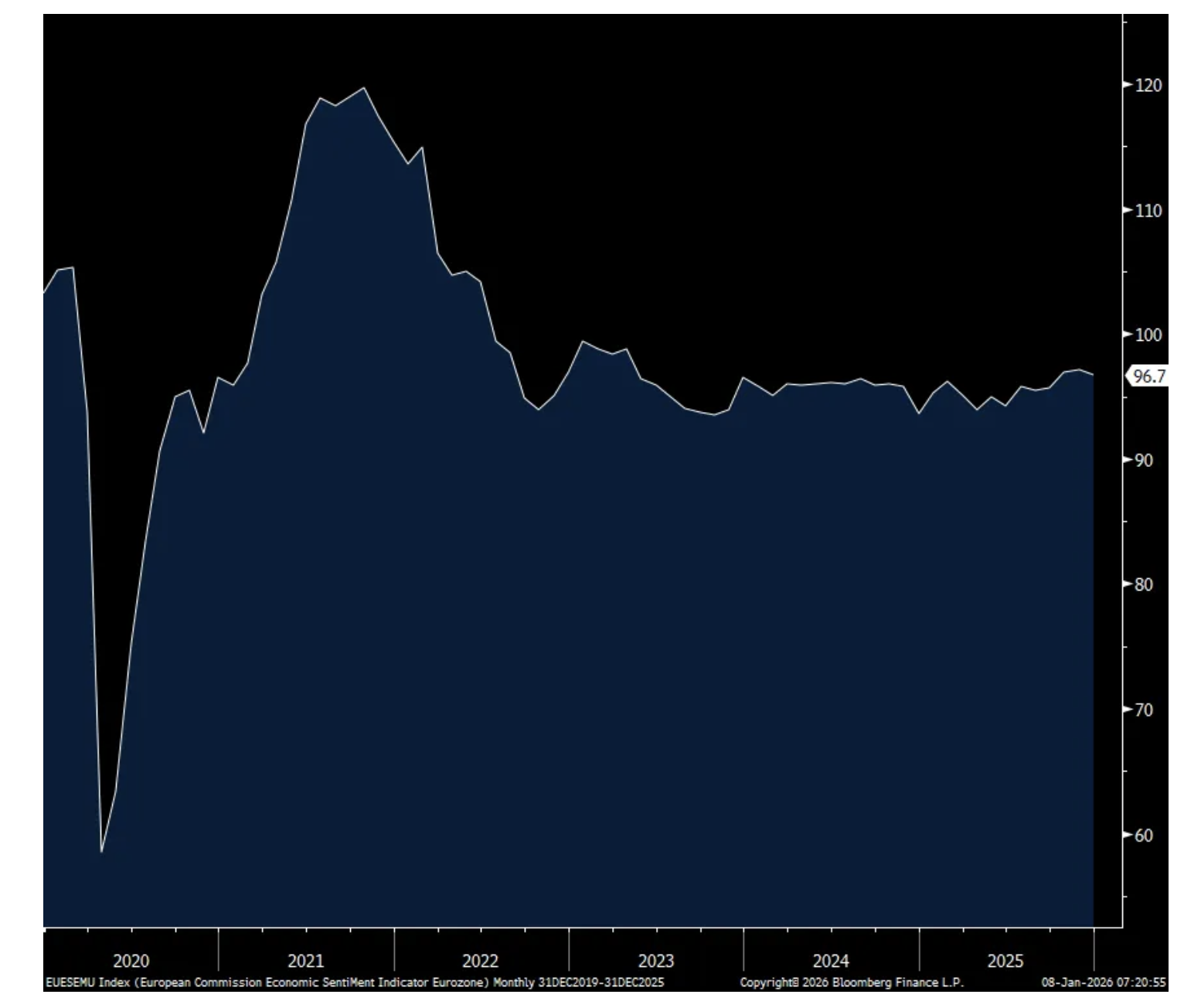Click the Bloomberg Finance L.P. copyright notice
1201x1008 pixels.
tap(852, 982)
